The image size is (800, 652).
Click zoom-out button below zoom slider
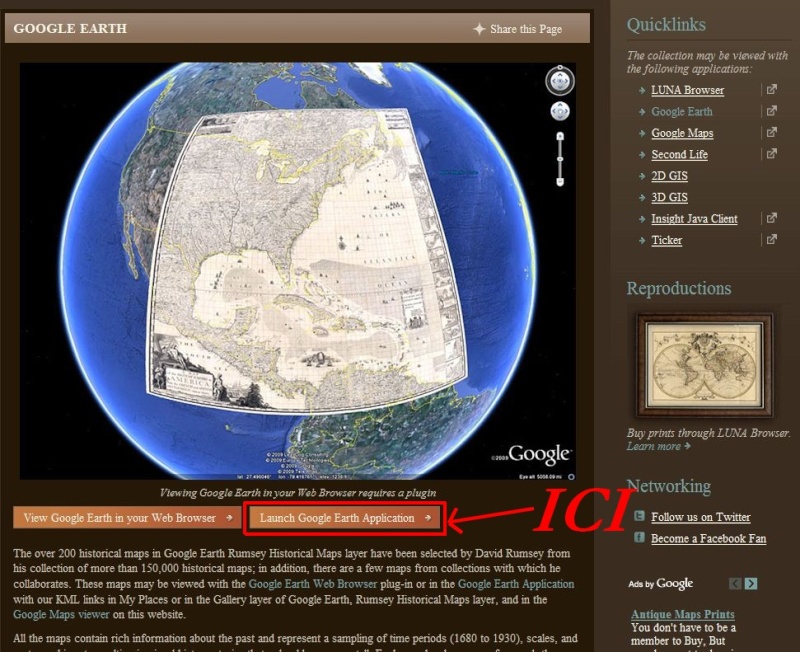[560, 182]
